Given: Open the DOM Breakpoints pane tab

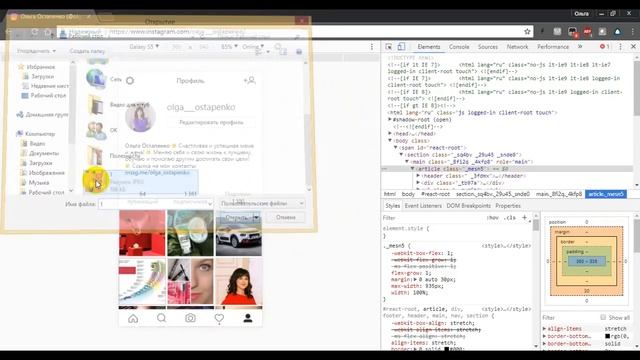Looking at the screenshot, I should tap(469, 206).
